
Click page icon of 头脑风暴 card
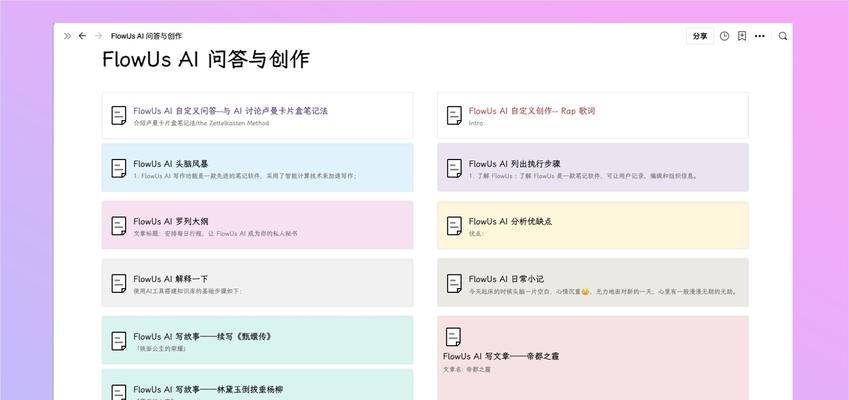(119, 168)
